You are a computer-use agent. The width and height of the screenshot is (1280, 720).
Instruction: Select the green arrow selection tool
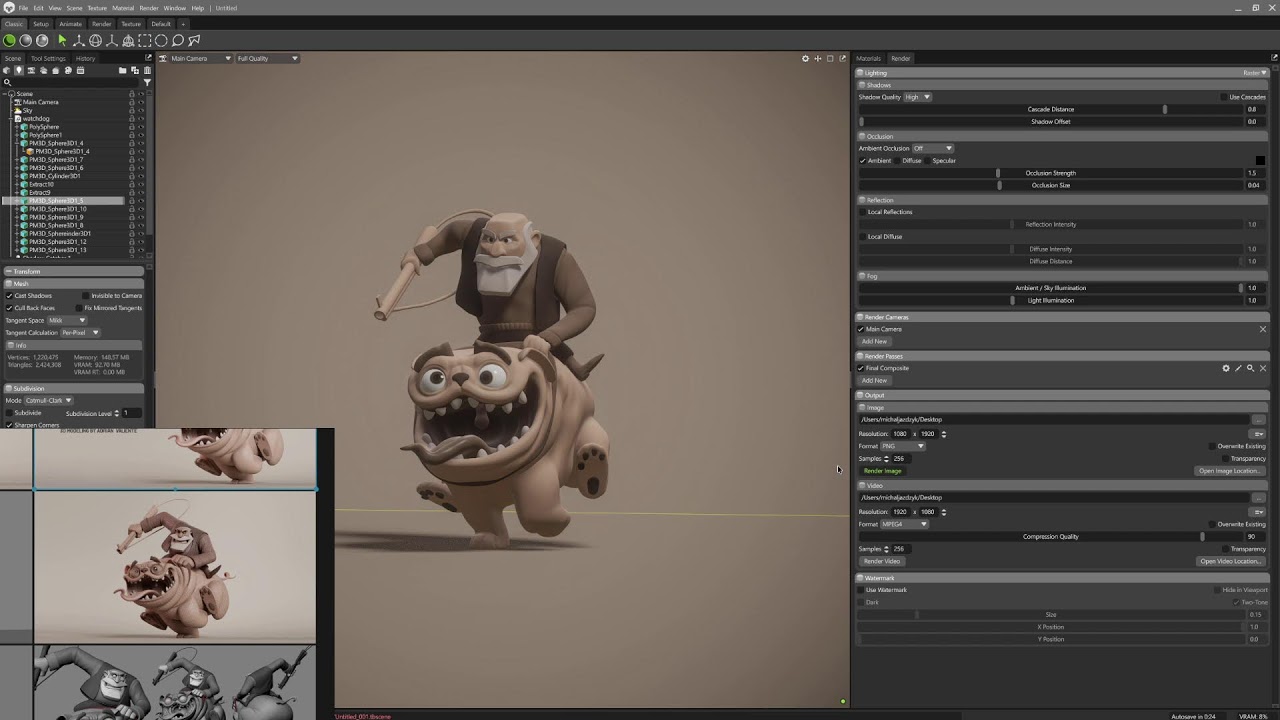click(x=62, y=40)
